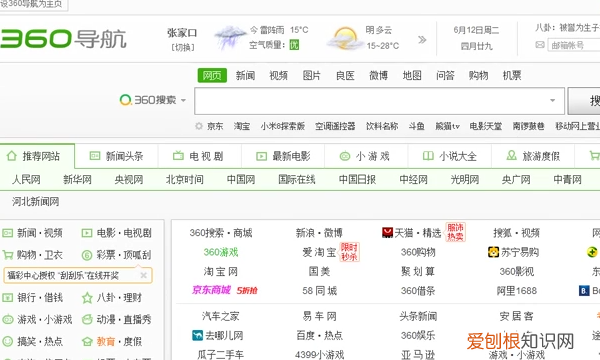Click the hot-search settings gear icon
The height and width of the screenshot is (360, 600).
(x=199, y=126)
